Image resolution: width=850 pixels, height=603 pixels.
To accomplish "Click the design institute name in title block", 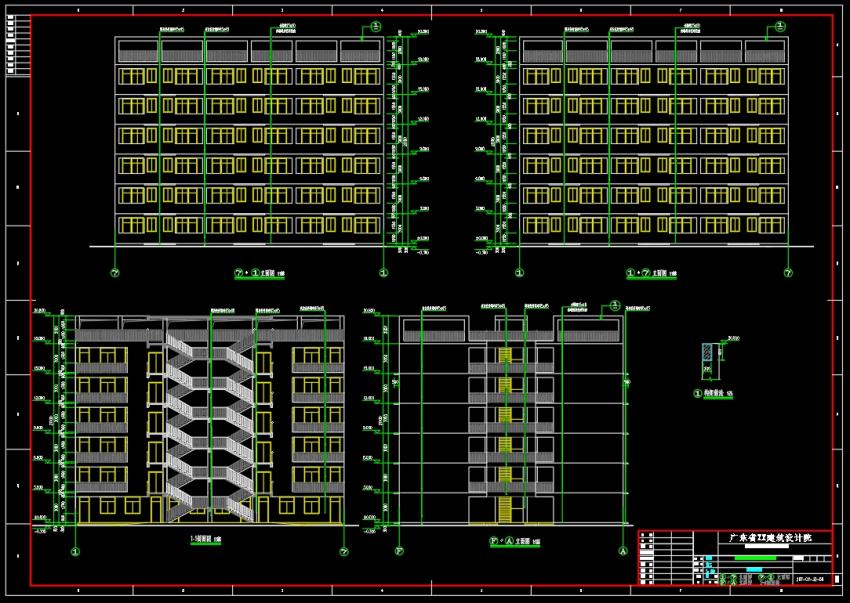I will (770, 538).
